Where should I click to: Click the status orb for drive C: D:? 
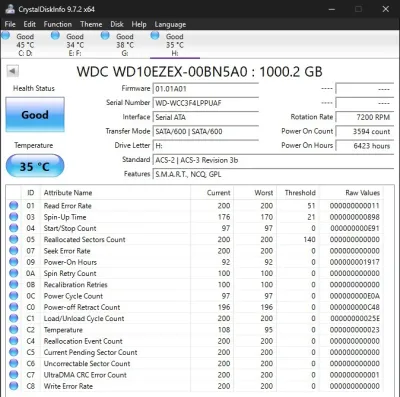pyautogui.click(x=6, y=35)
